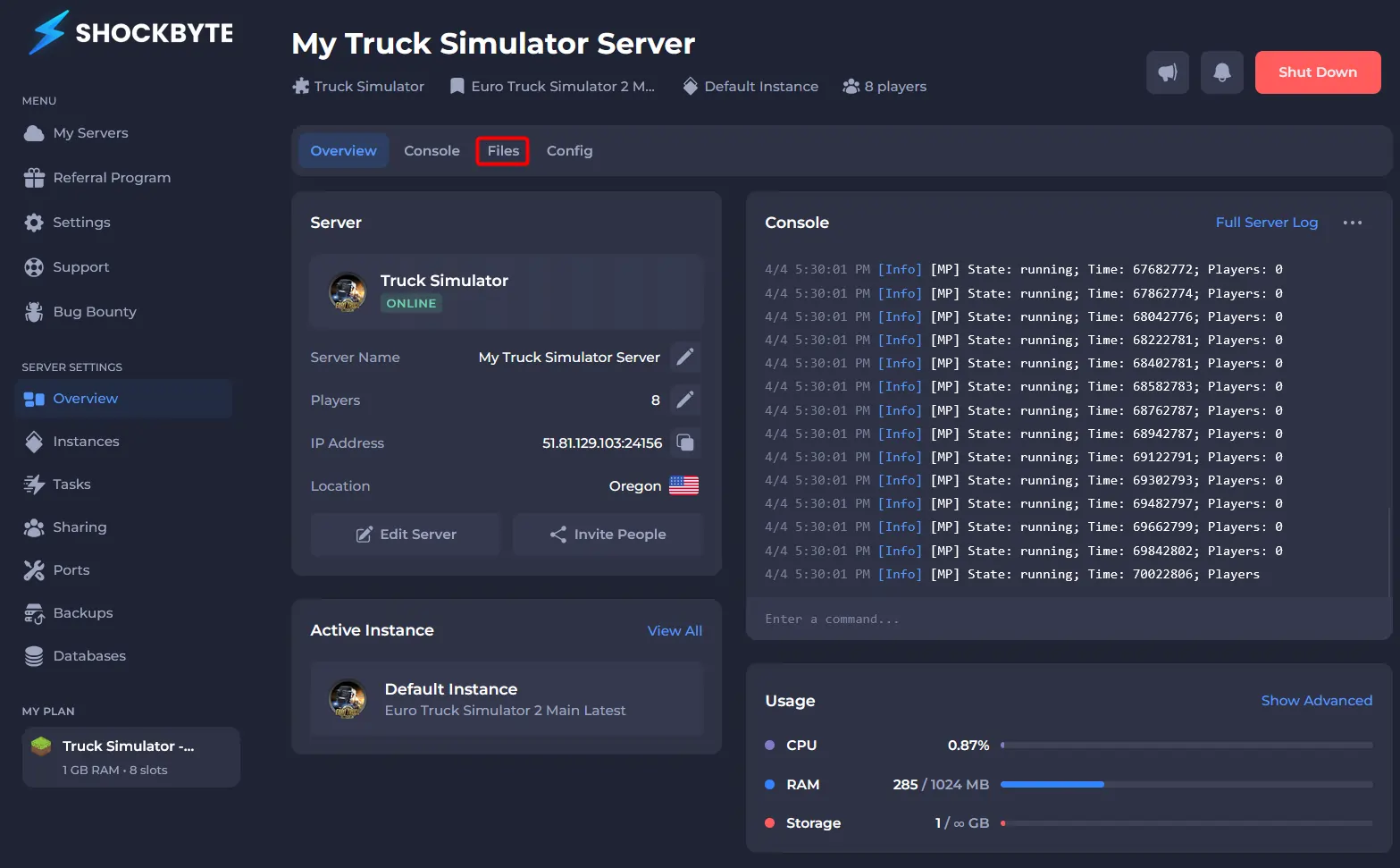
Task: Select Overview under Server Settings
Action: pos(124,399)
